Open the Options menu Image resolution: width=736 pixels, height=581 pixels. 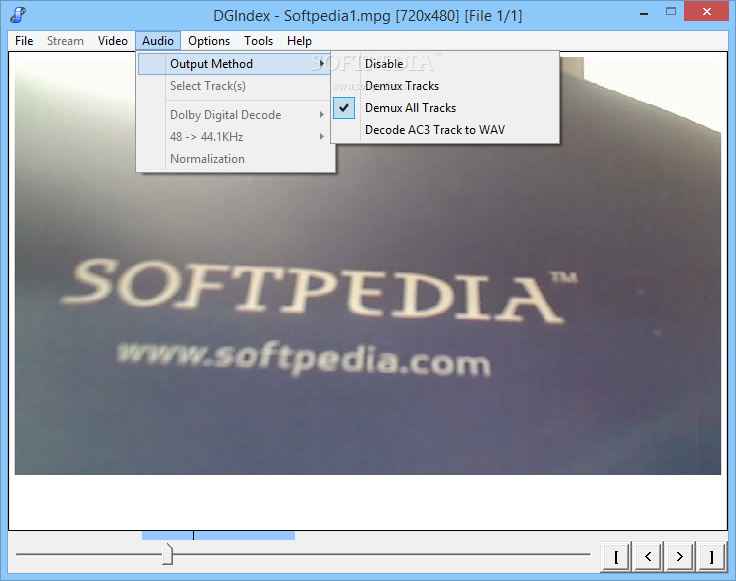[209, 41]
